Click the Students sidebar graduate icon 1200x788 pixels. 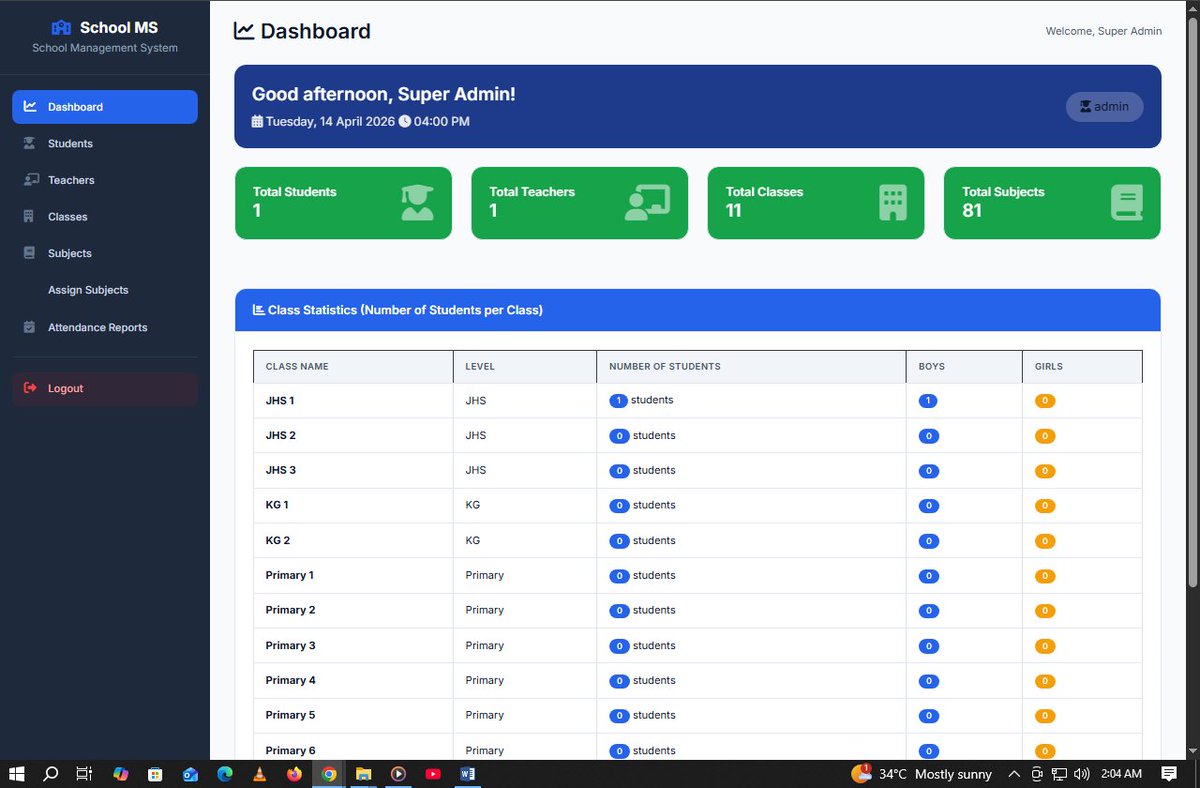[30, 144]
